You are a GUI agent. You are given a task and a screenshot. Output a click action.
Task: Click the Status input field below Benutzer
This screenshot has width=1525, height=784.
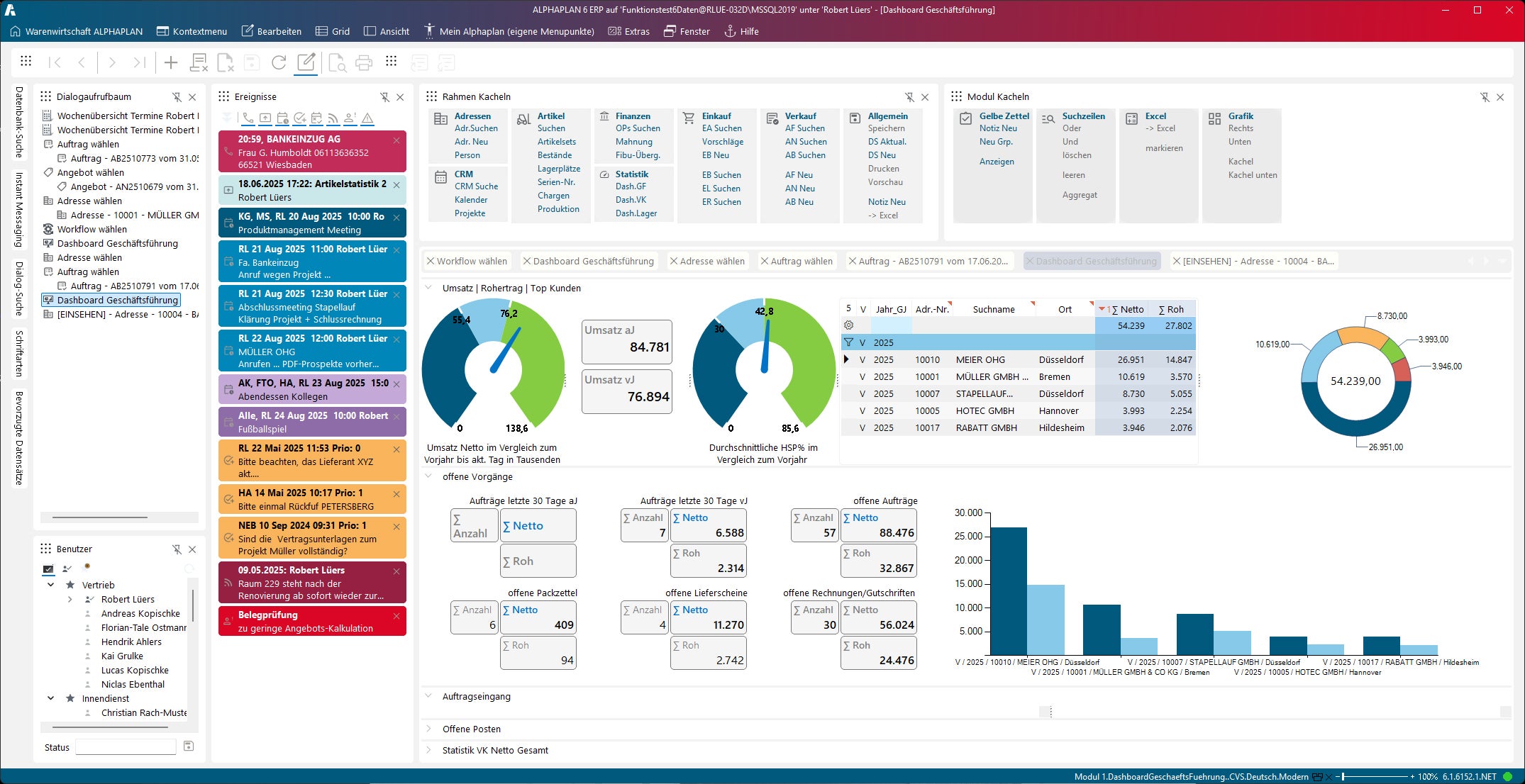tap(125, 747)
